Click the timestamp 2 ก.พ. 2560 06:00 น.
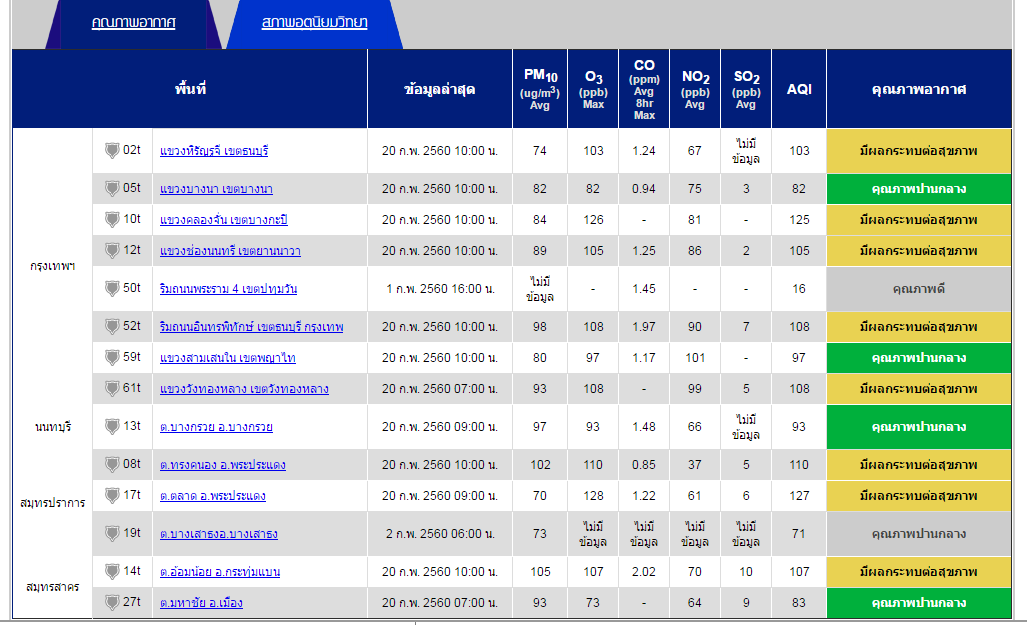This screenshot has width=1027, height=625. (439, 533)
